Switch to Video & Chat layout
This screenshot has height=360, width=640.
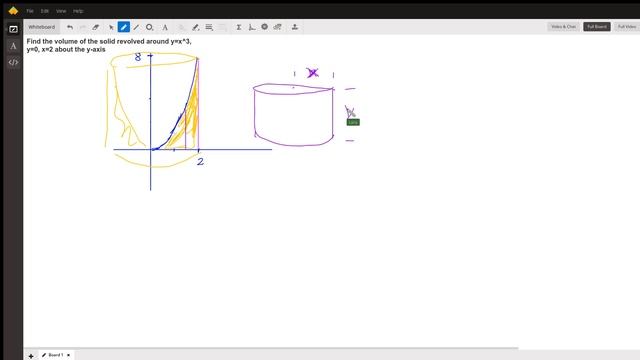point(563,27)
